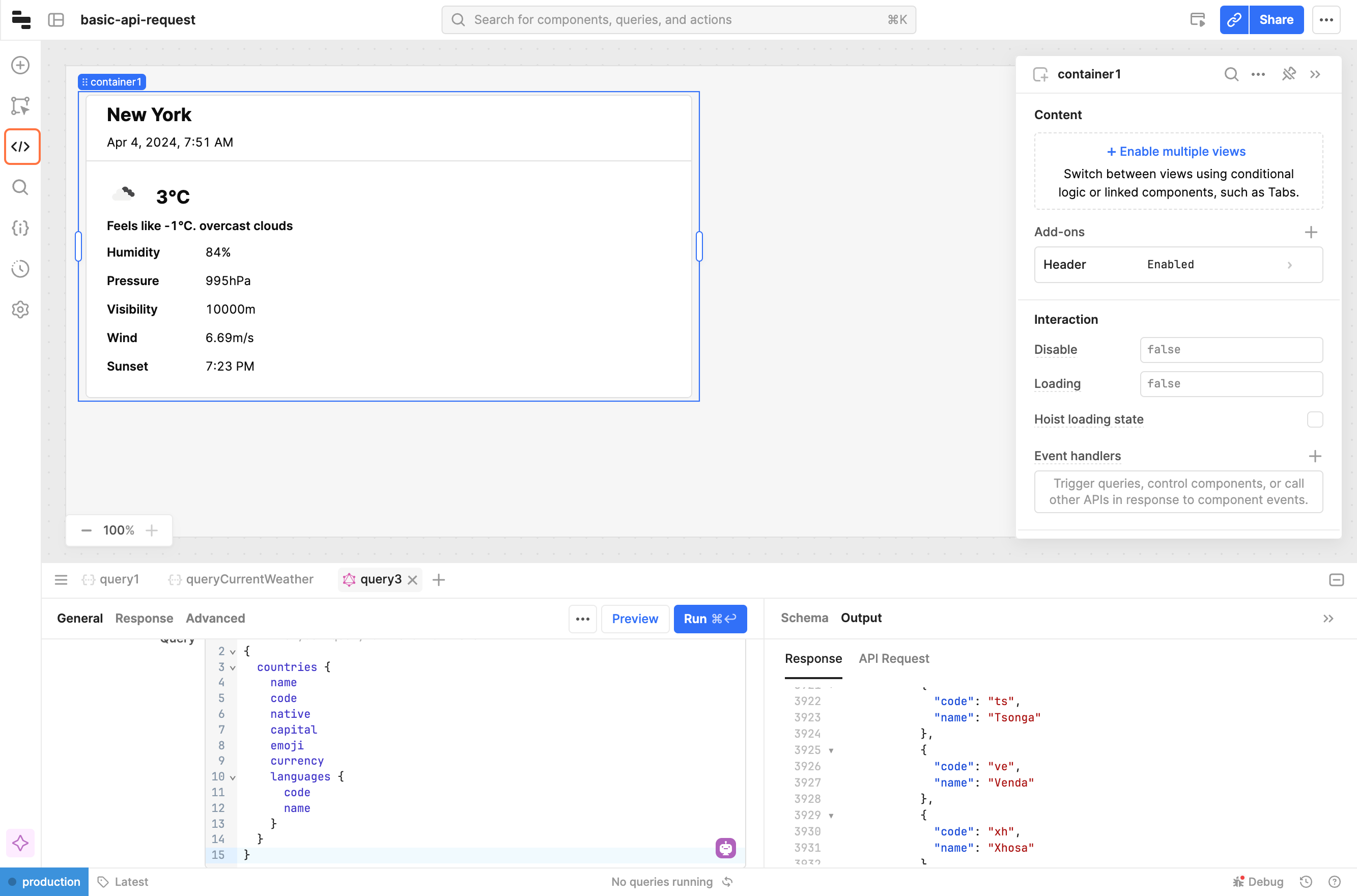Unpin the container1 inspector panel
This screenshot has width=1357, height=896.
pos(1288,74)
